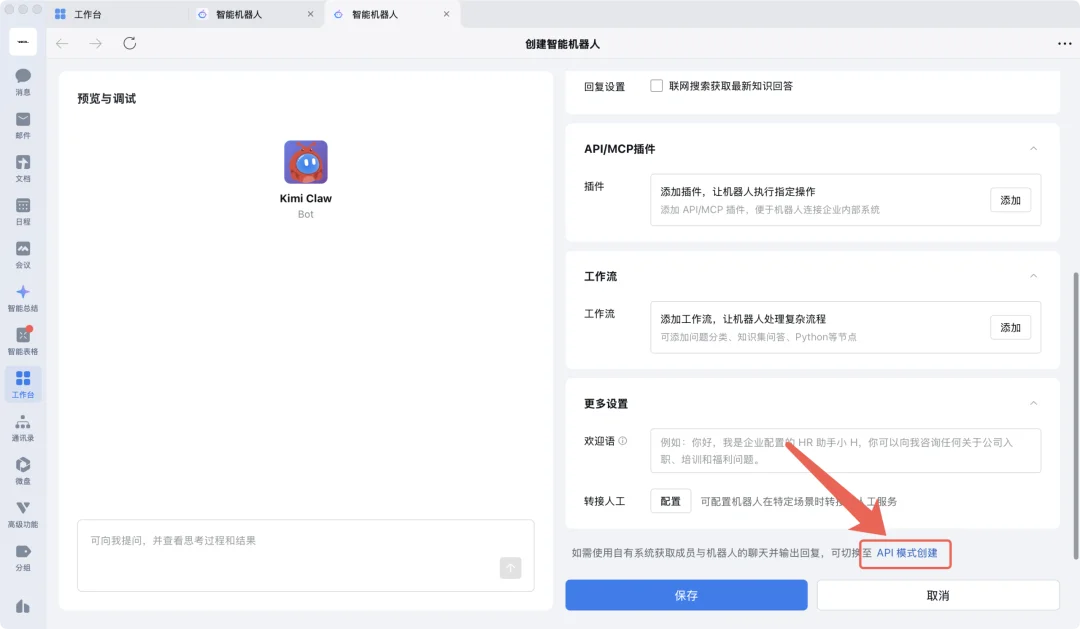This screenshot has height=629, width=1080.
Task: Follow the API 模式创建 link
Action: [905, 553]
